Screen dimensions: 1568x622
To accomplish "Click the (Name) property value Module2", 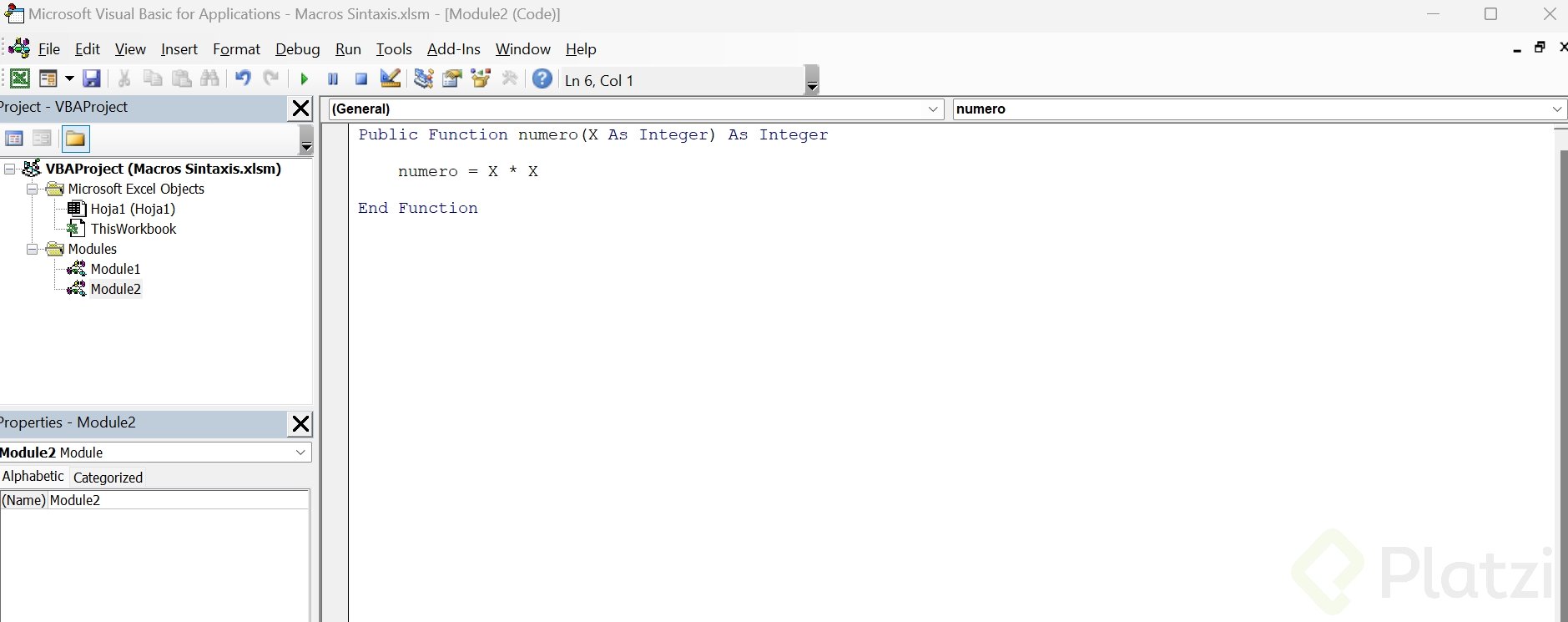I will coord(179,500).
